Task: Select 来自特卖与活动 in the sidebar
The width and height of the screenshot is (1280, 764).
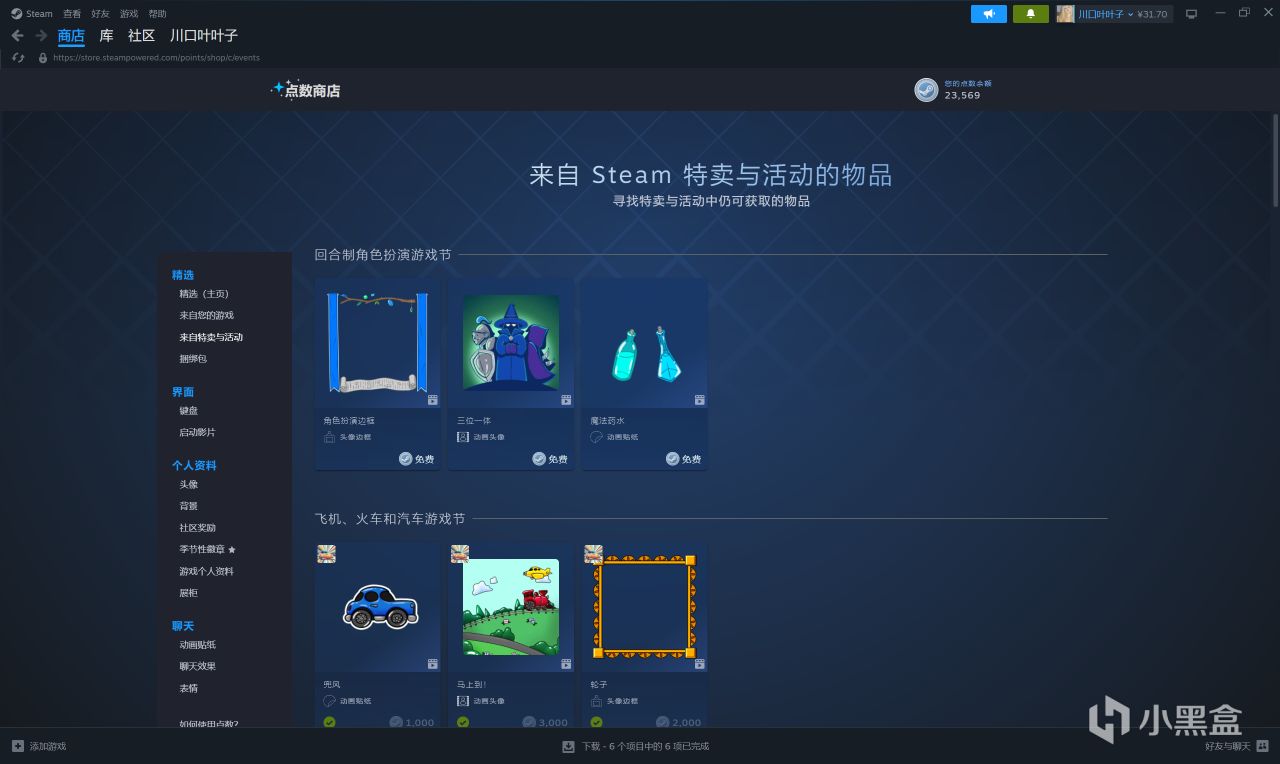Action: tap(211, 338)
